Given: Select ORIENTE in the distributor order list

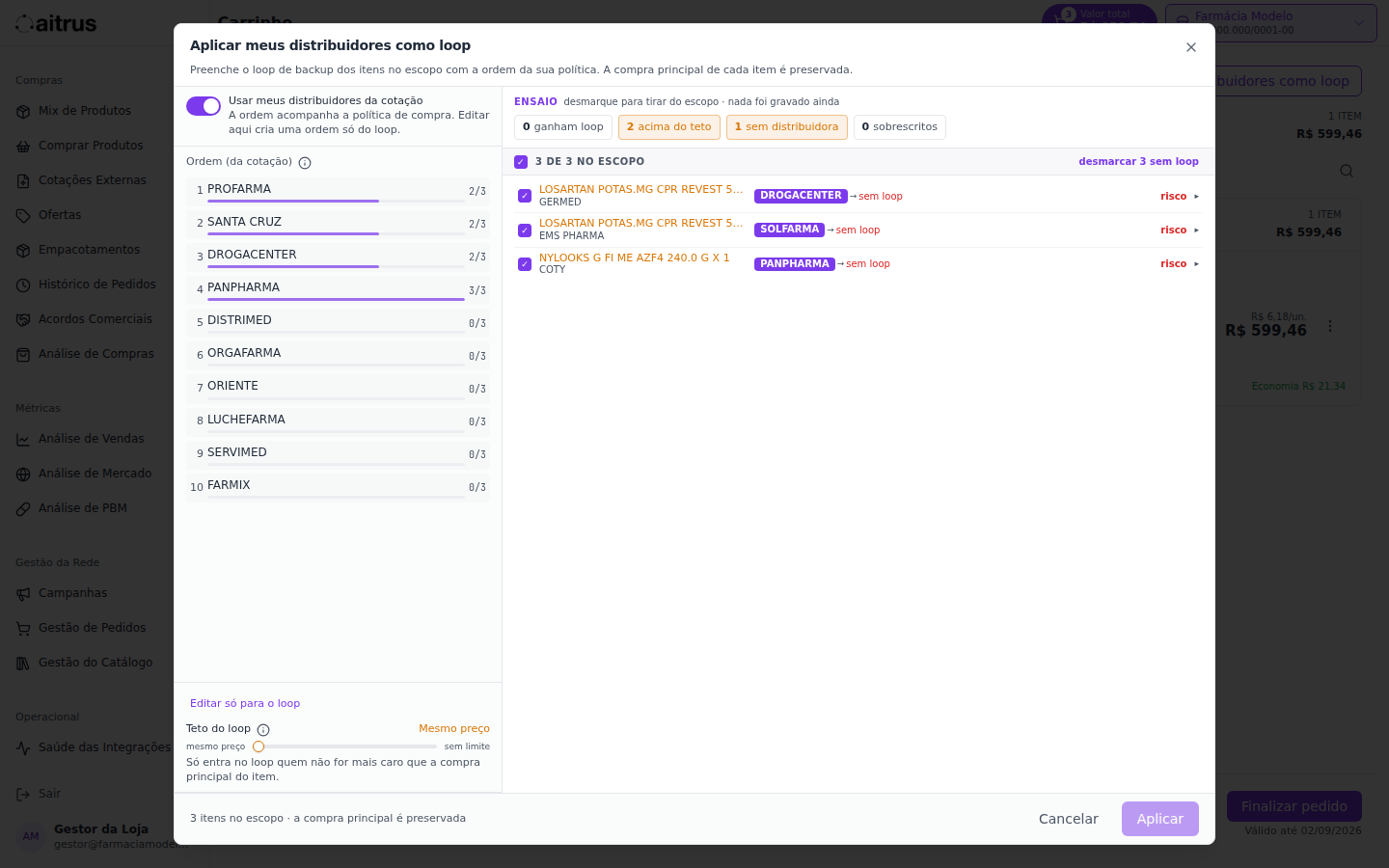Looking at the screenshot, I should (x=338, y=388).
